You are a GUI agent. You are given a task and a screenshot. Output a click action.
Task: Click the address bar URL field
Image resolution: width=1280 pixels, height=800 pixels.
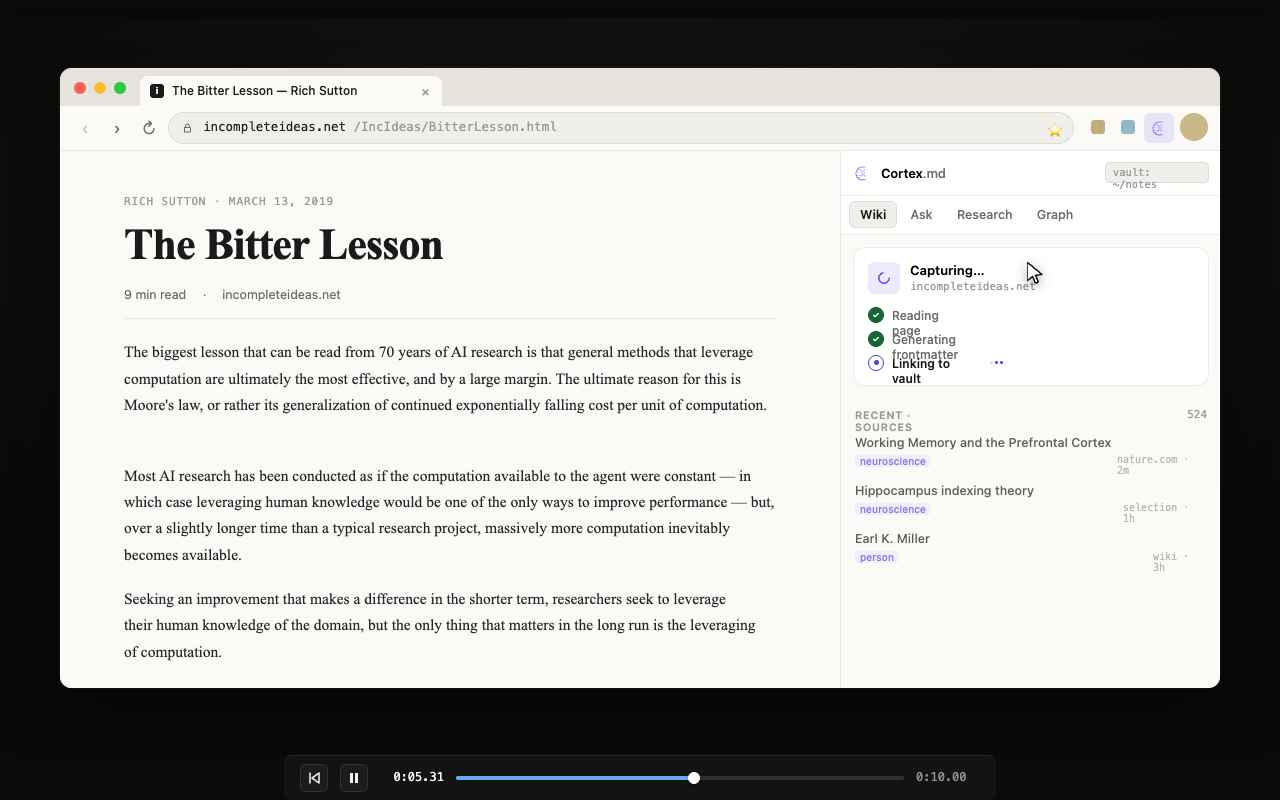coord(620,127)
